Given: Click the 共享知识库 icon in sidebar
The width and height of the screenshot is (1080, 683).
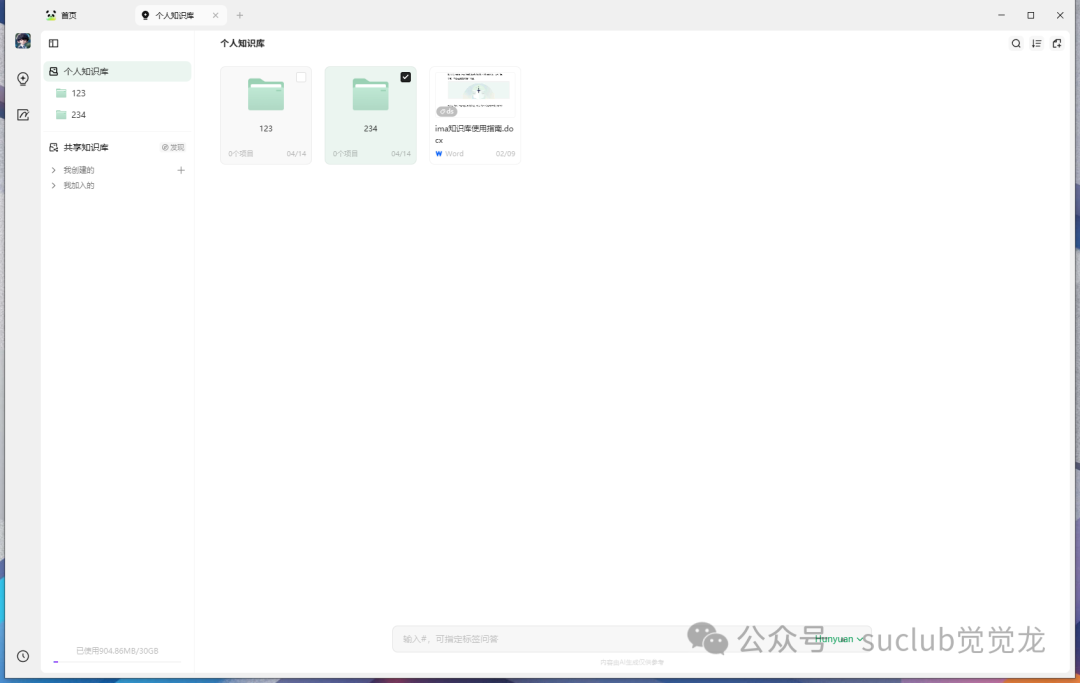Looking at the screenshot, I should point(54,147).
